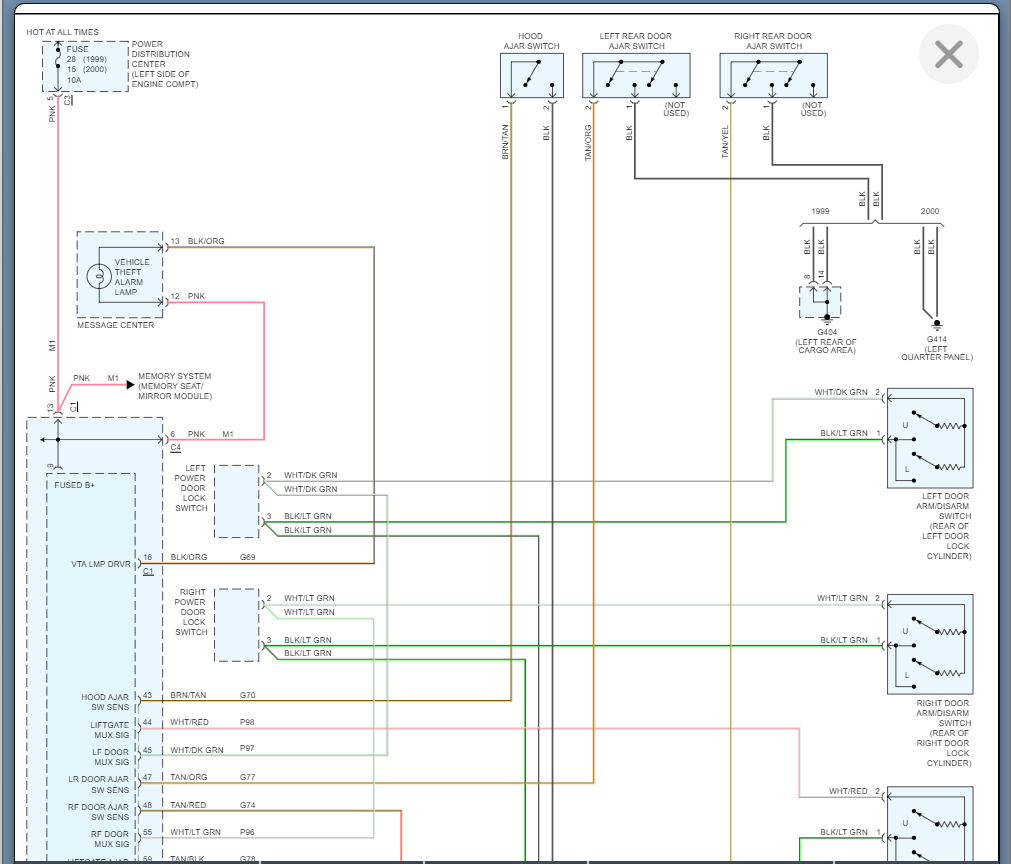Image resolution: width=1011 pixels, height=864 pixels.
Task: Select the HOOD AJAR SW SENS pin label
Action: tap(105, 702)
